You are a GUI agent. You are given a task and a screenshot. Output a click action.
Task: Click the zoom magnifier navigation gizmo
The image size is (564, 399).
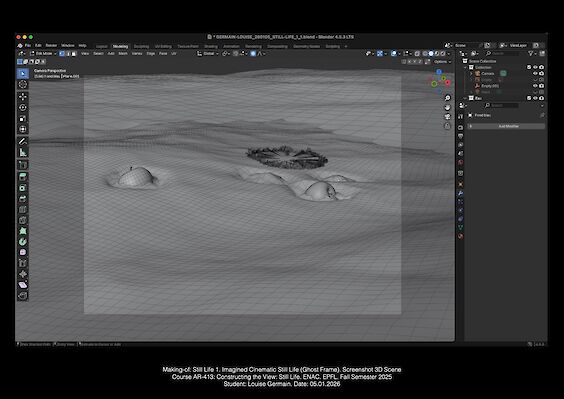pyautogui.click(x=447, y=98)
